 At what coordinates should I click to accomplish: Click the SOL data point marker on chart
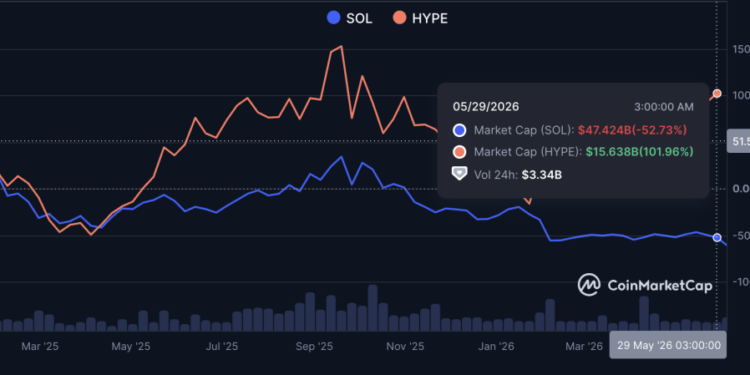point(717,237)
